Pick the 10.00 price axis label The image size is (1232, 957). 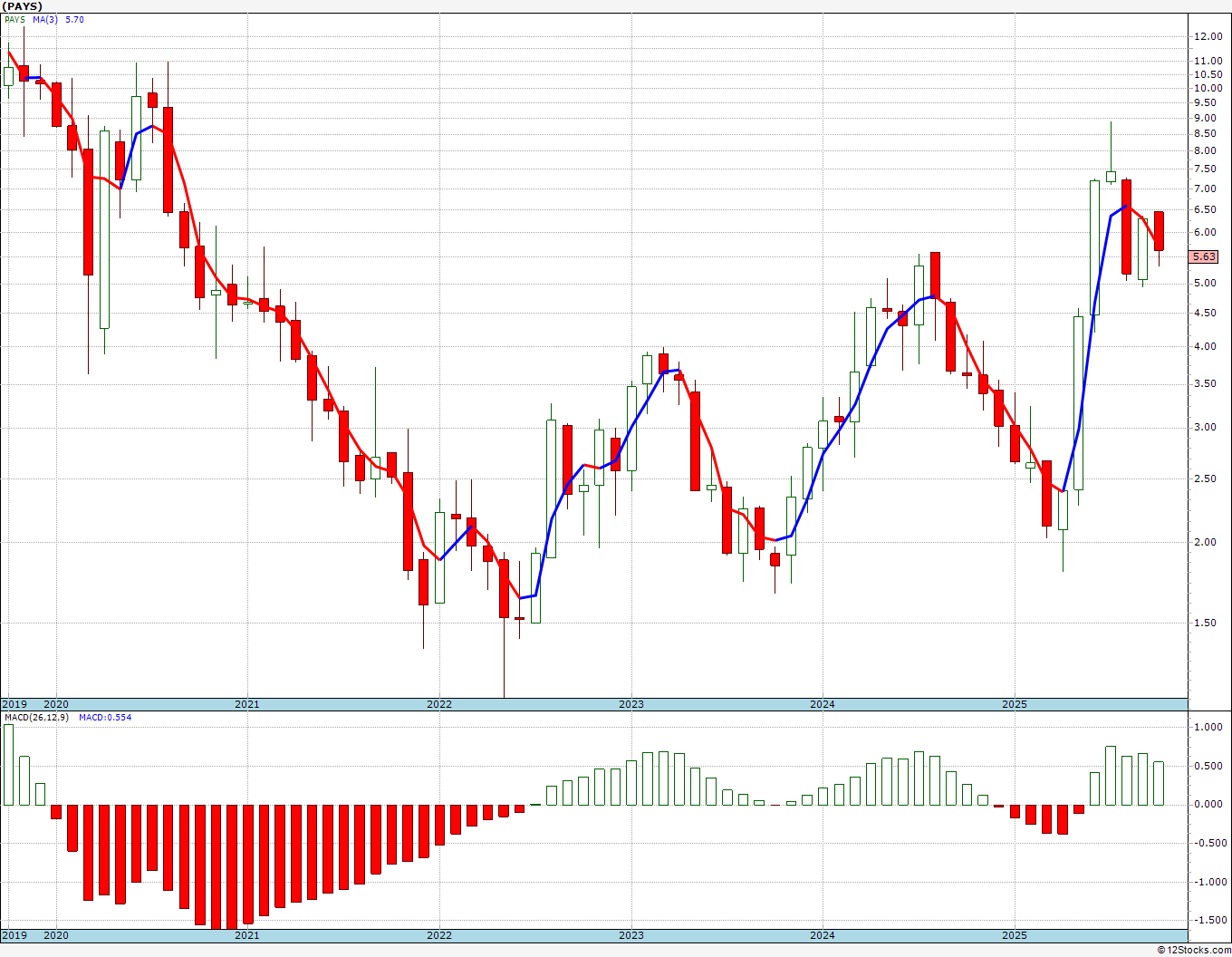[1208, 88]
